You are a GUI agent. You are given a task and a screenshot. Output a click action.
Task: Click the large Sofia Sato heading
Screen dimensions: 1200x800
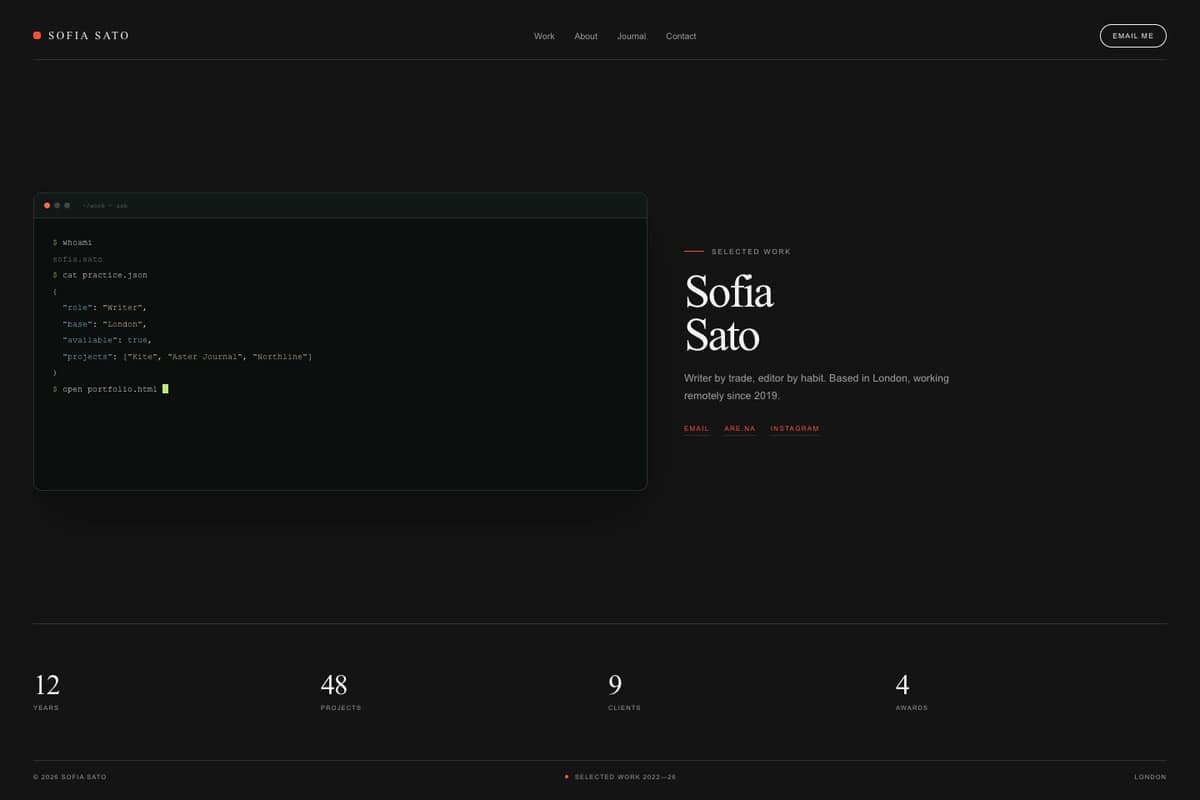[x=729, y=313]
